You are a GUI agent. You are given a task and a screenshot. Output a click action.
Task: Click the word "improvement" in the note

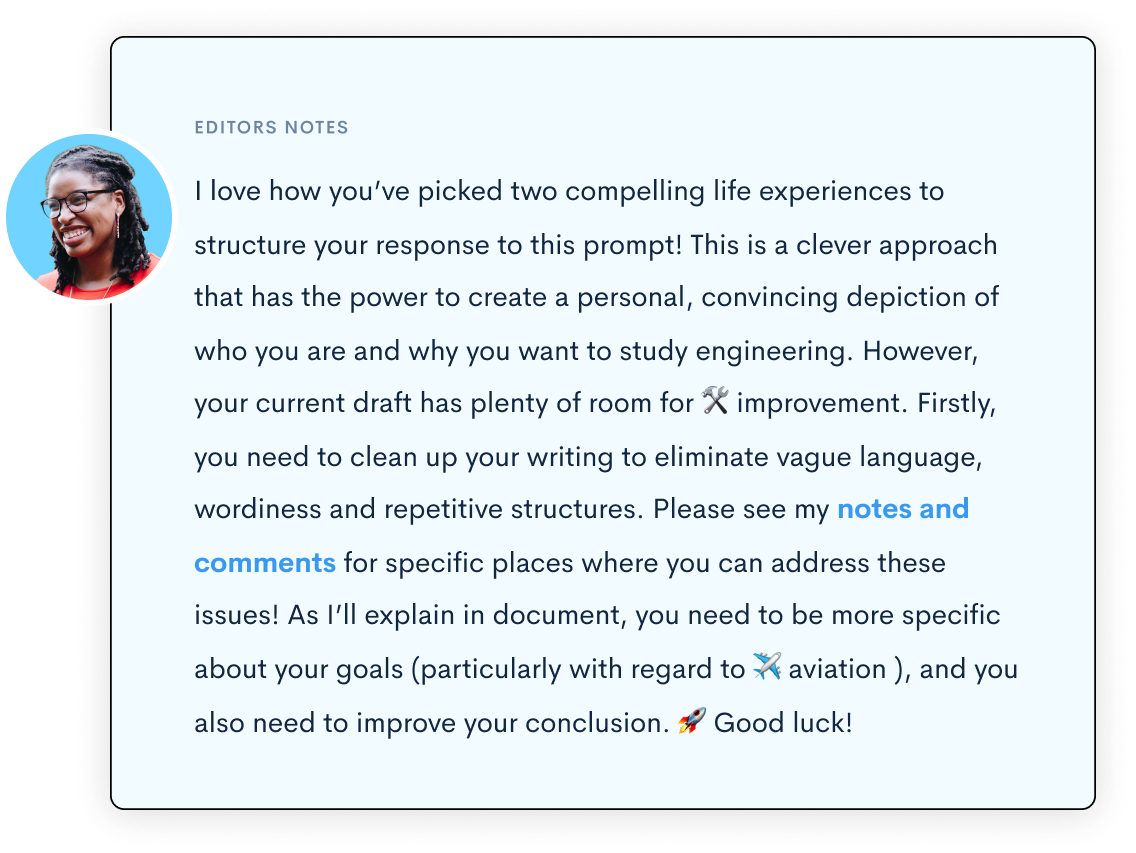click(814, 403)
